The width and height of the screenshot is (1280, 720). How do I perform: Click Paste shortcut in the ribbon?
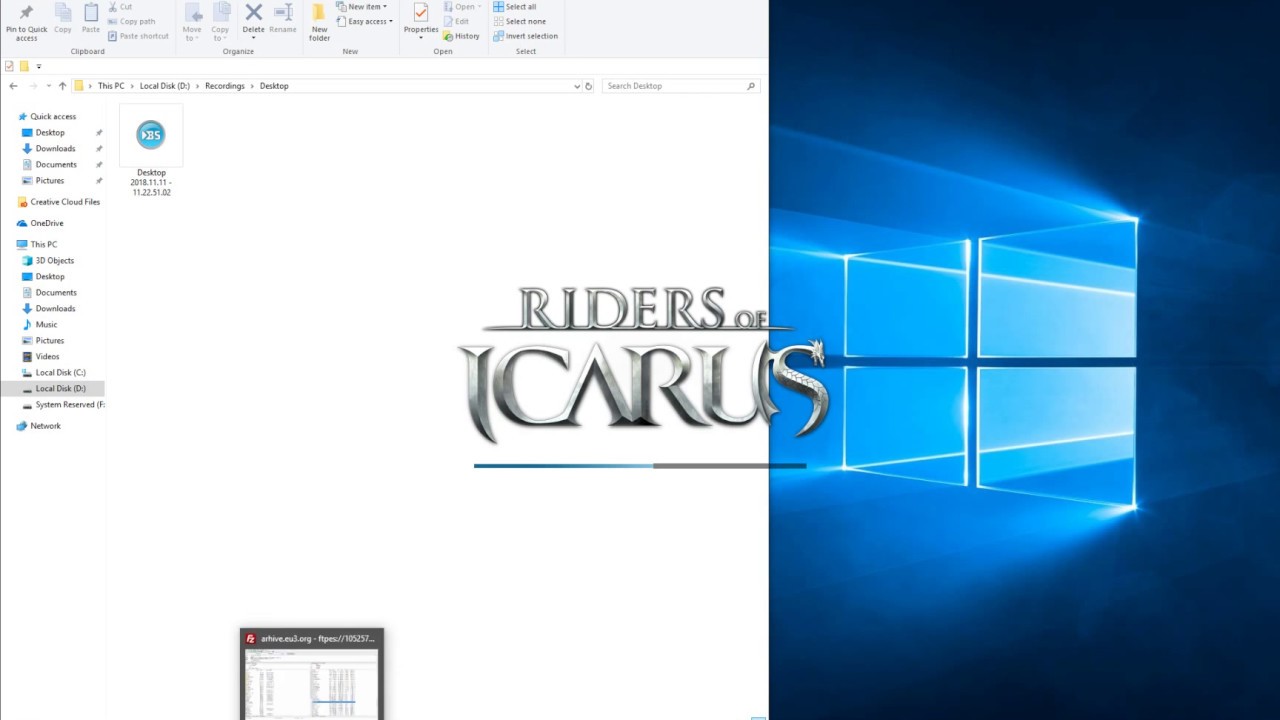138,36
